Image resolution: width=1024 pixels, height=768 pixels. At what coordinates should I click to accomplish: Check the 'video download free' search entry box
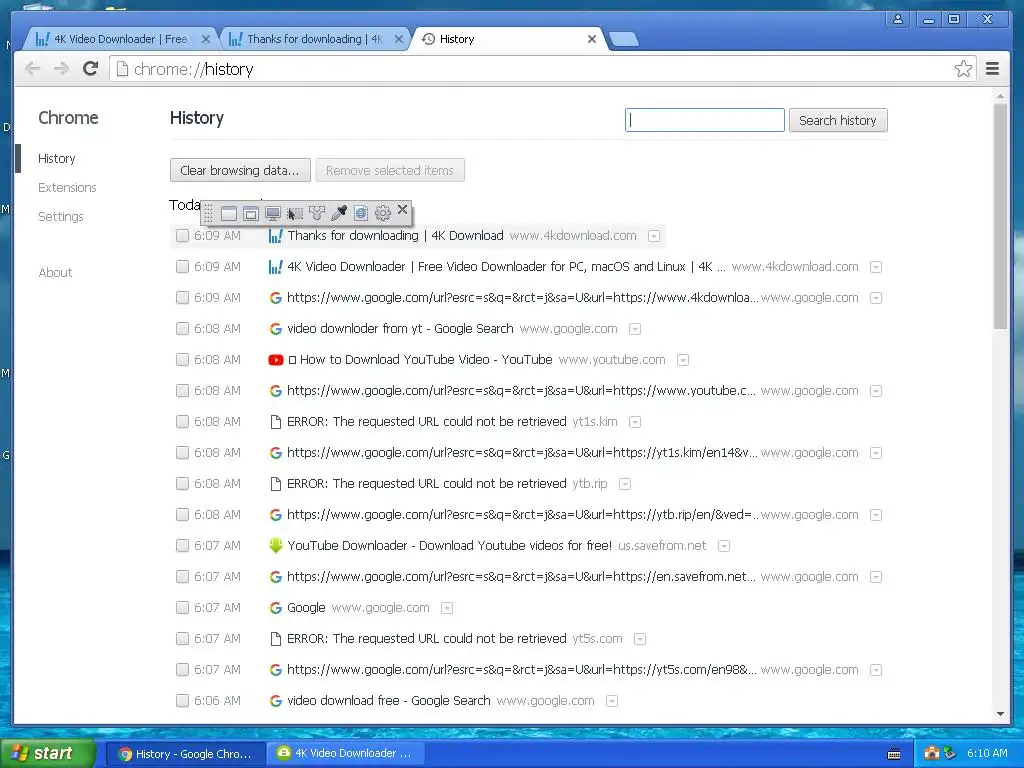tap(182, 701)
